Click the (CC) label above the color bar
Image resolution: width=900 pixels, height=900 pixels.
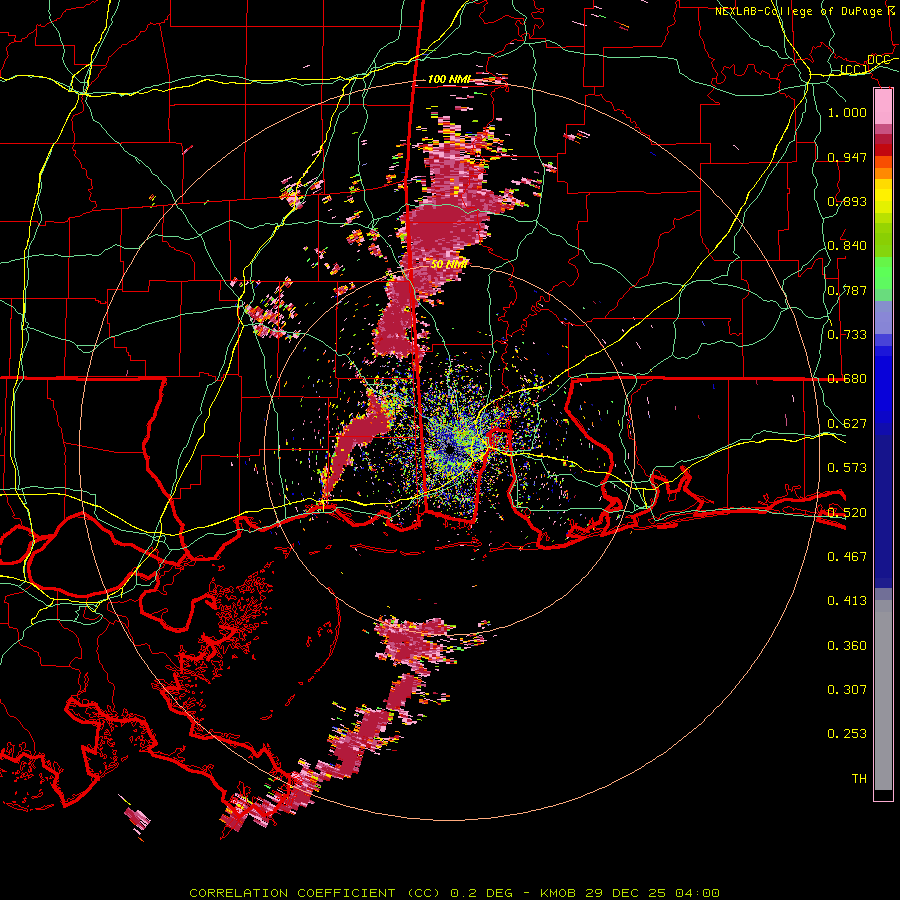coord(854,70)
